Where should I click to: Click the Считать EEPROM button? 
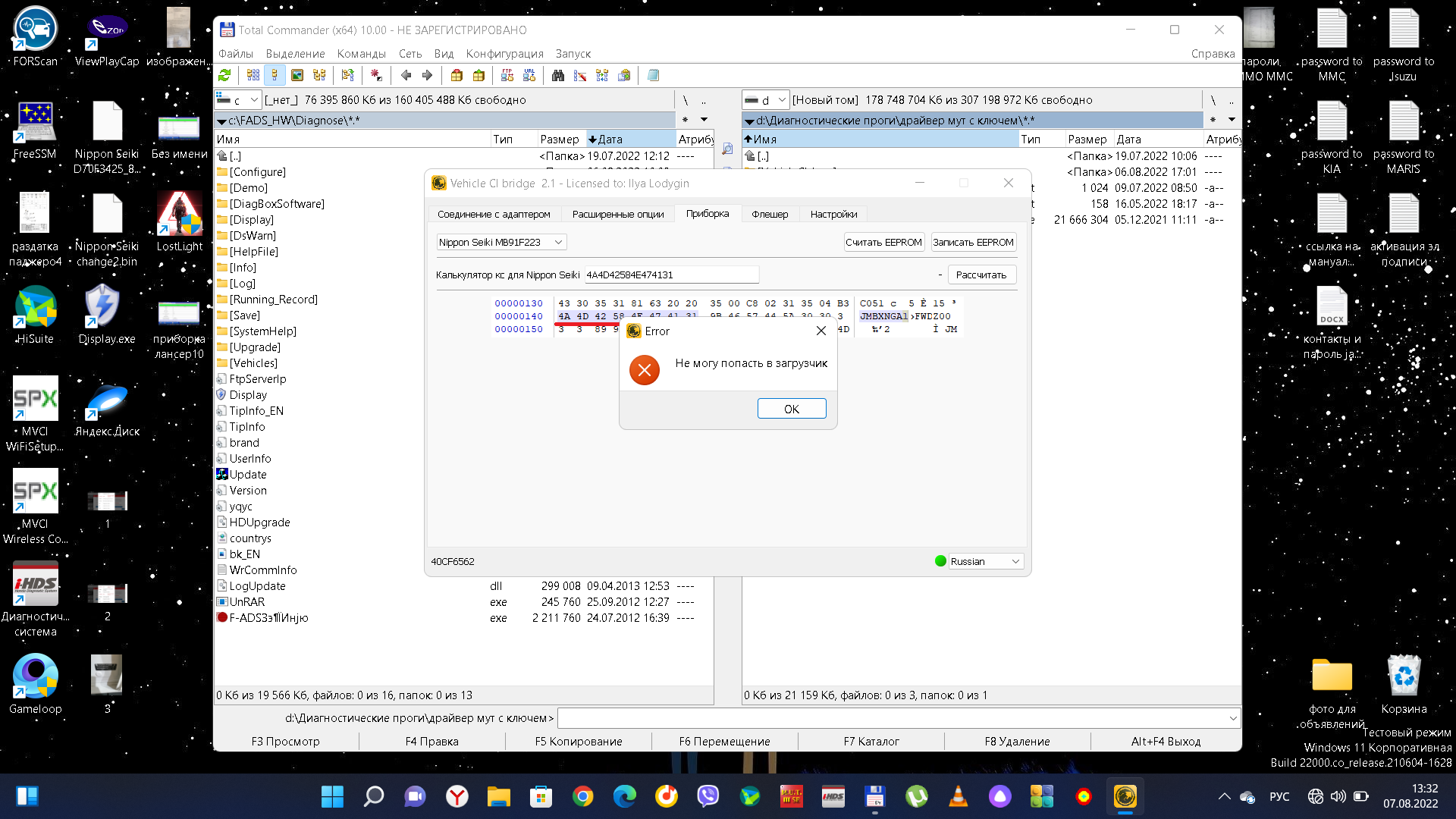click(883, 243)
